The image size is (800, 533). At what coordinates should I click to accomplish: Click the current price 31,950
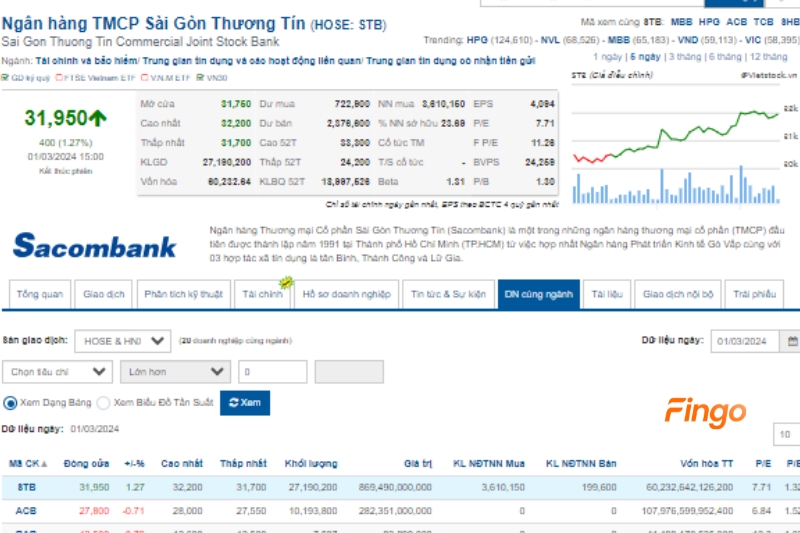tap(56, 118)
